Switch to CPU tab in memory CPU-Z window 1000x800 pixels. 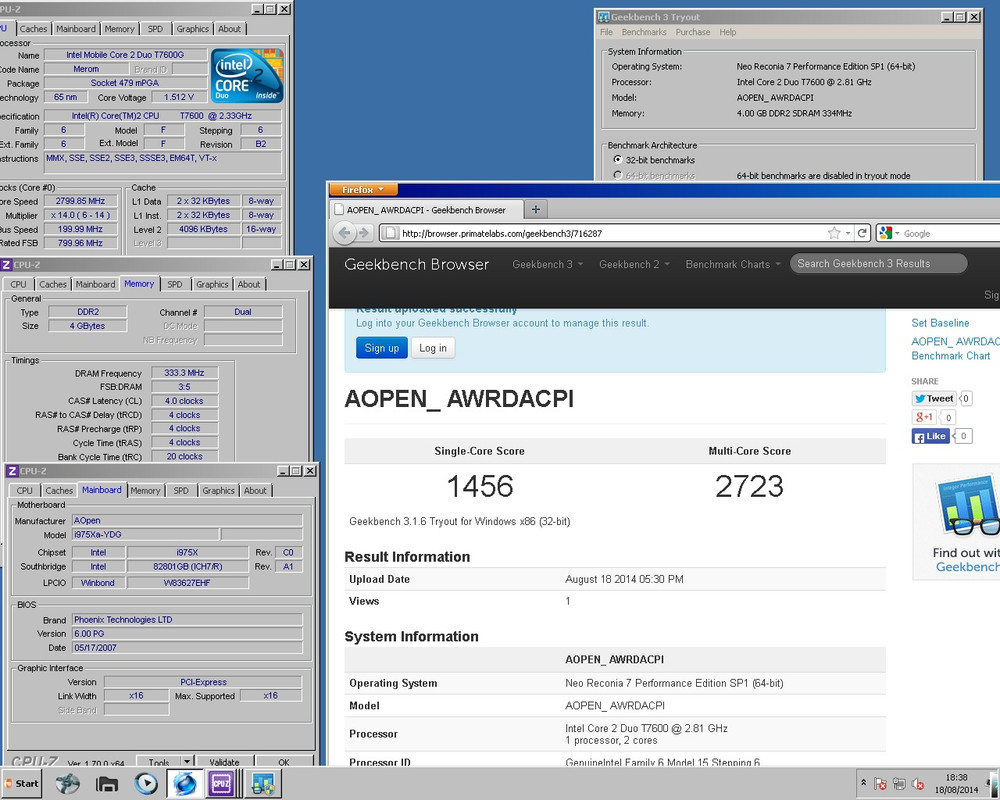point(18,285)
